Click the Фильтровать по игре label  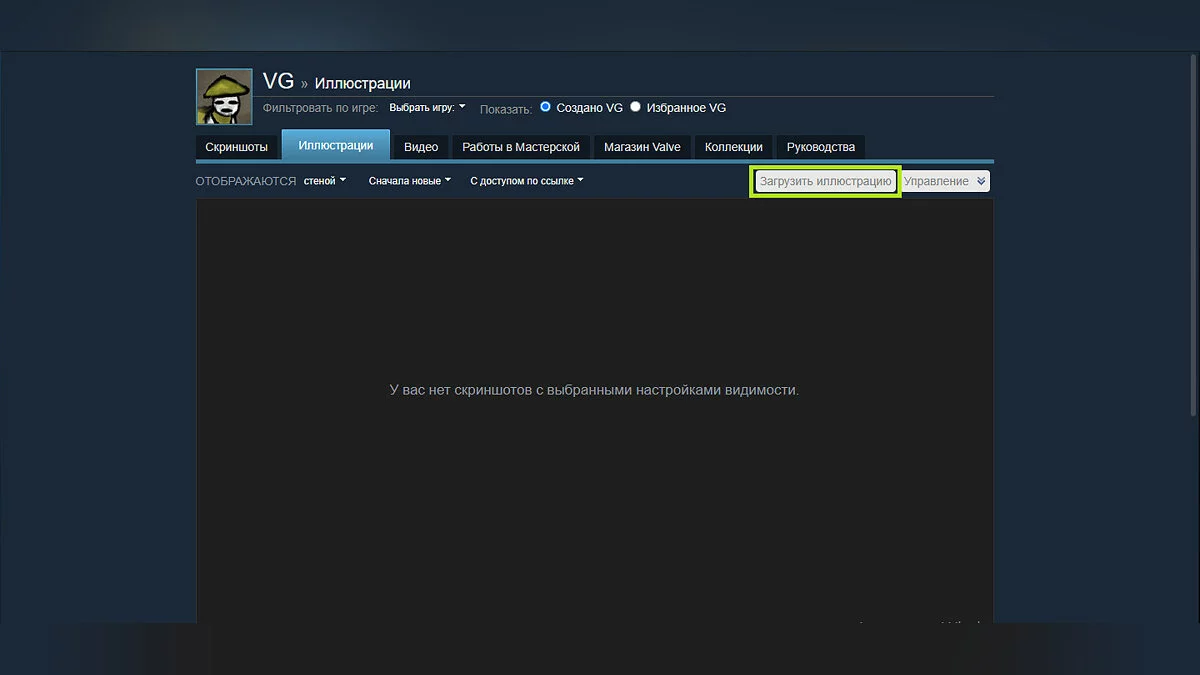321,108
